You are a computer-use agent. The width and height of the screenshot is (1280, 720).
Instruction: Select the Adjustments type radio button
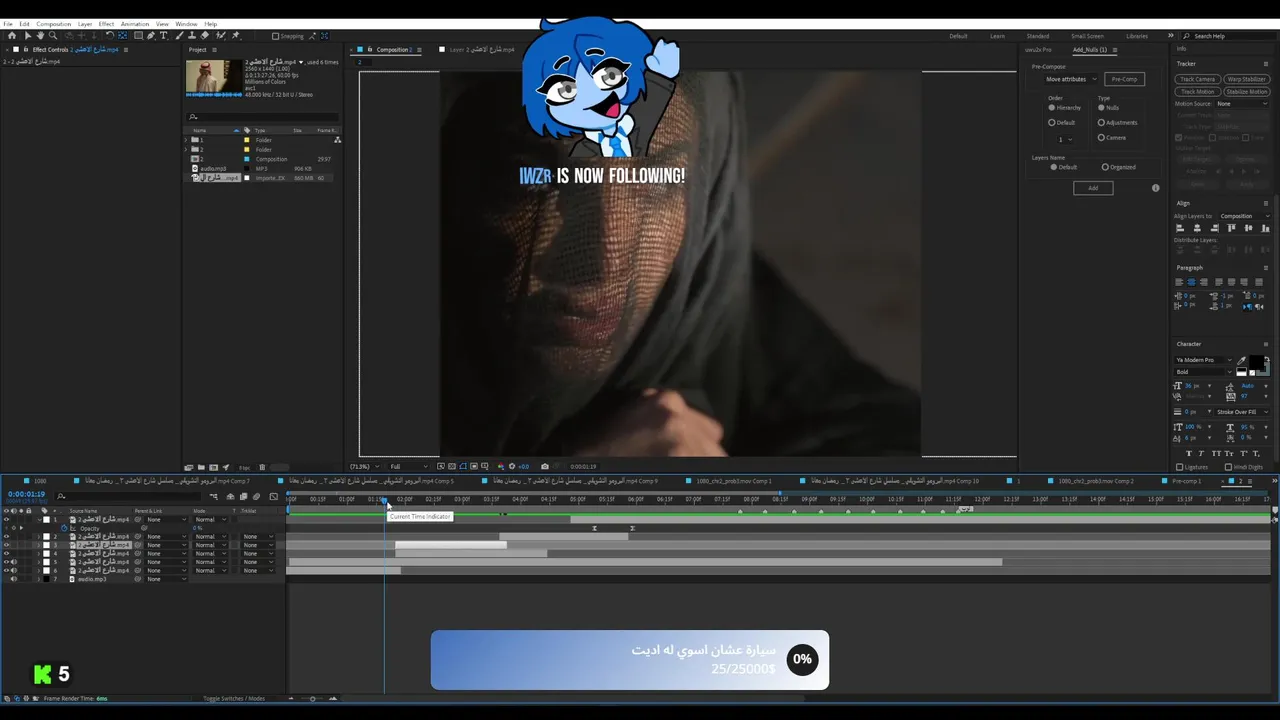[1101, 122]
